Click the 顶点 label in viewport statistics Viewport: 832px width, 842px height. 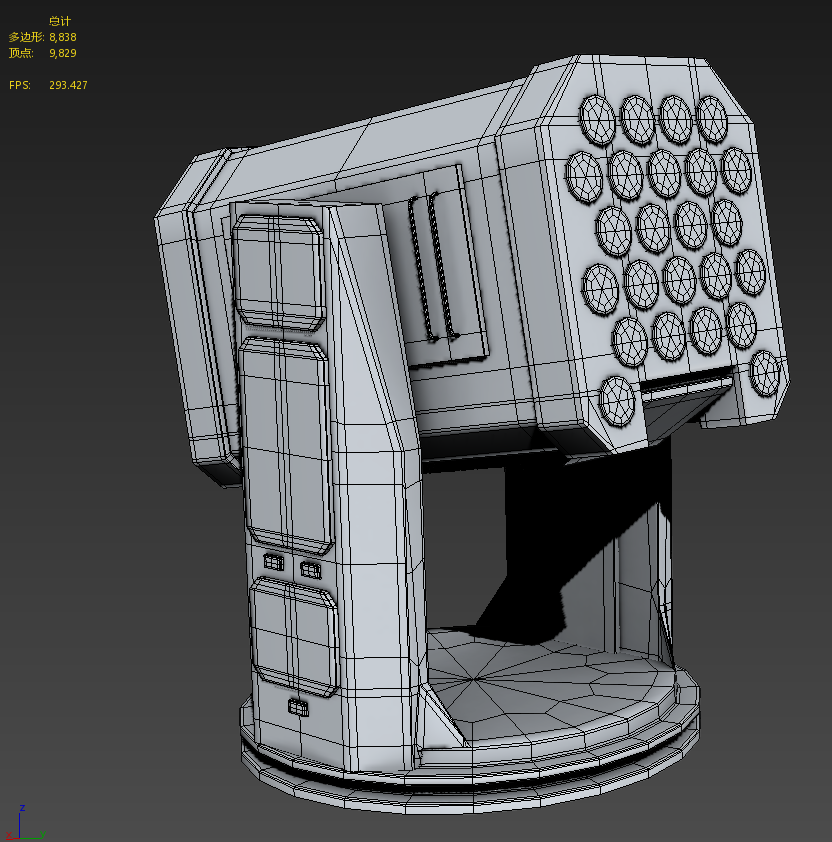[21, 53]
